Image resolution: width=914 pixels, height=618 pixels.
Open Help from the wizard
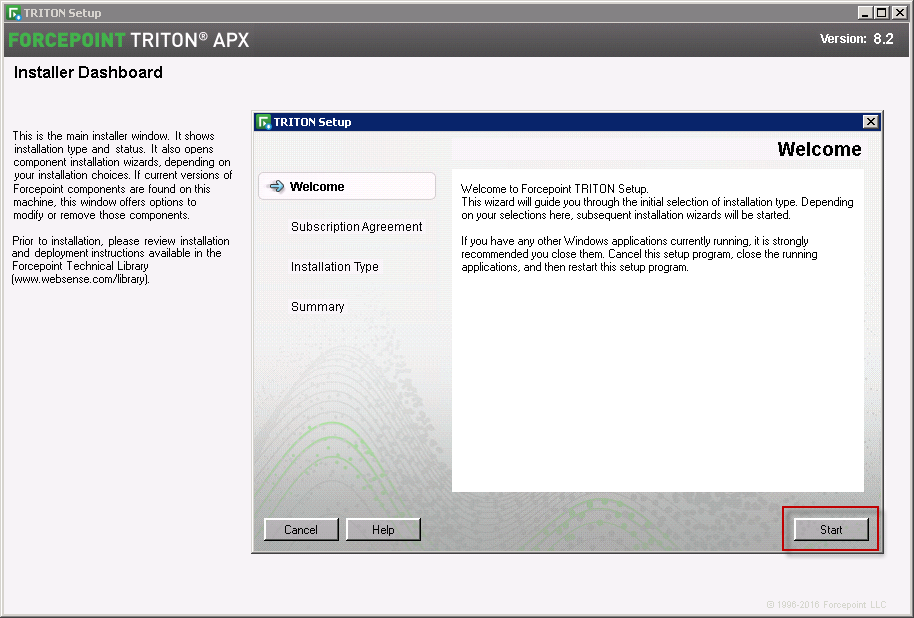pos(383,529)
